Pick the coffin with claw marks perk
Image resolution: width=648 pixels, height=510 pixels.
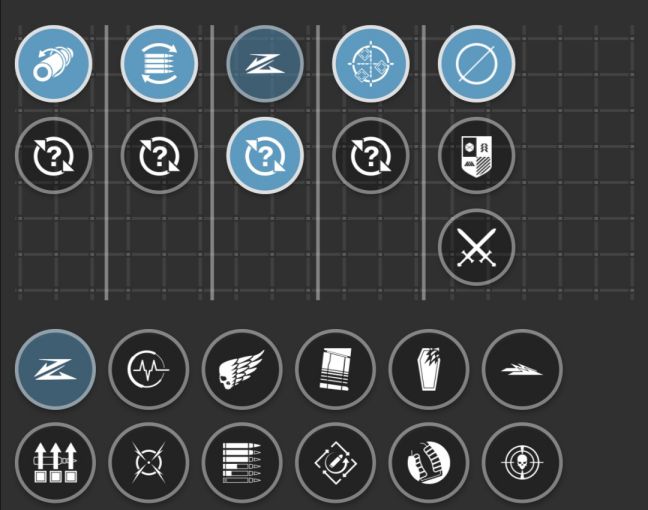(x=429, y=369)
